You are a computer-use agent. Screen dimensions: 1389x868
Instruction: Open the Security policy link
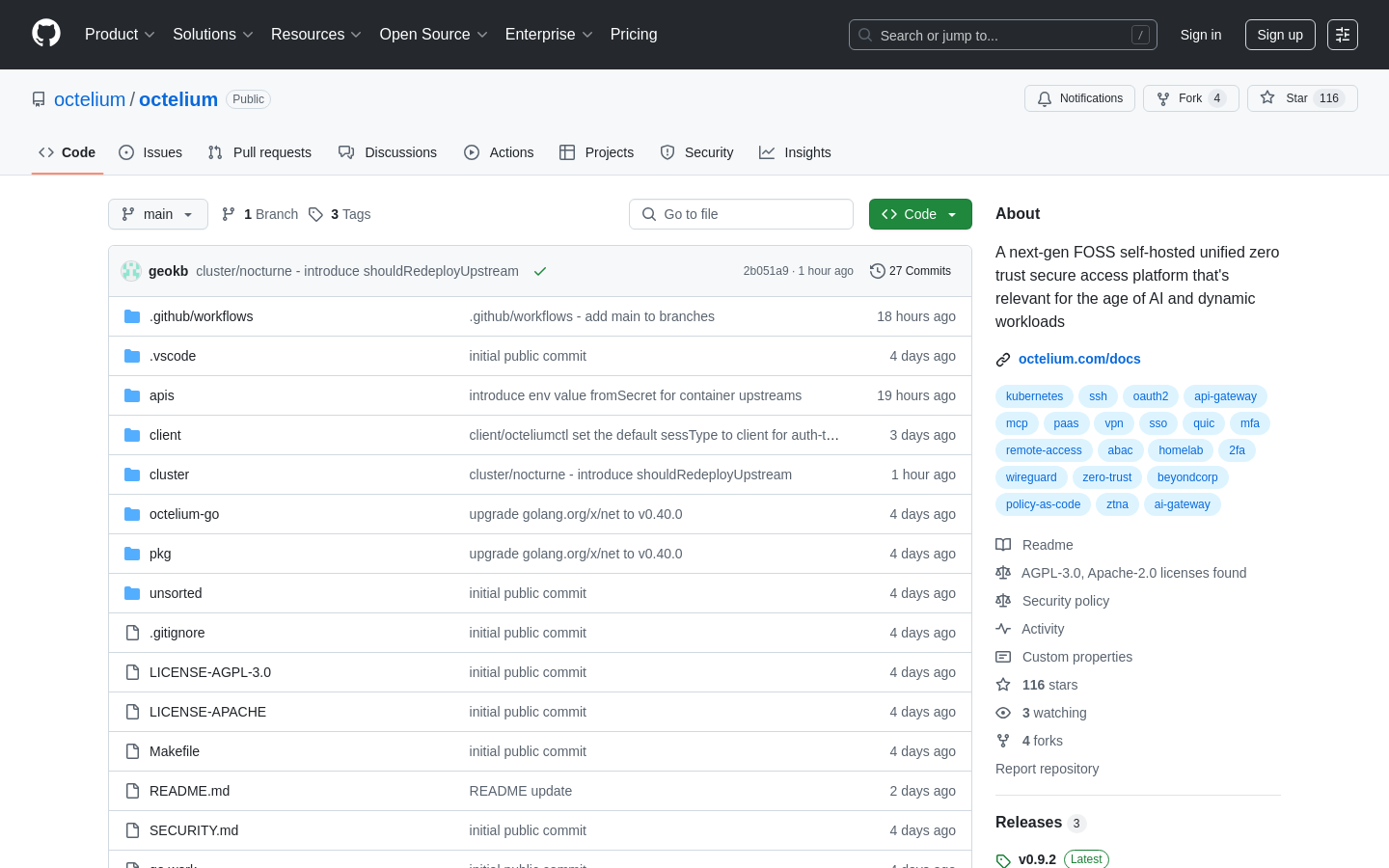tap(1052, 601)
